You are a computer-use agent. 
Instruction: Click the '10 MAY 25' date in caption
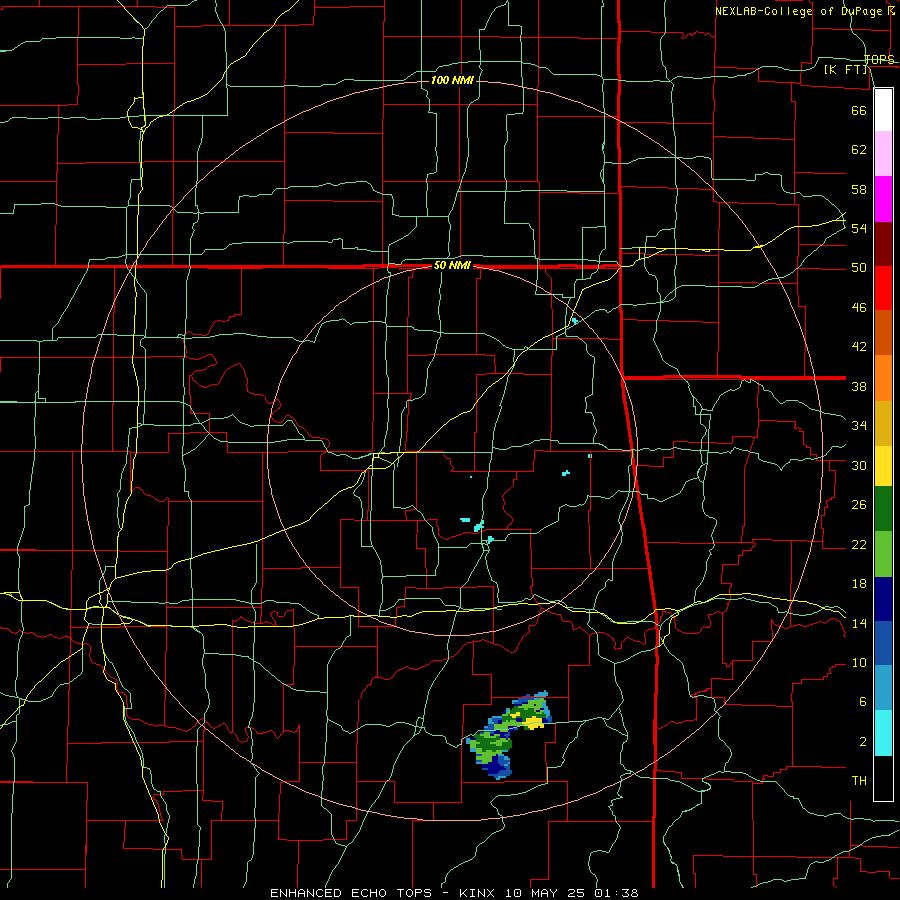tap(546, 893)
